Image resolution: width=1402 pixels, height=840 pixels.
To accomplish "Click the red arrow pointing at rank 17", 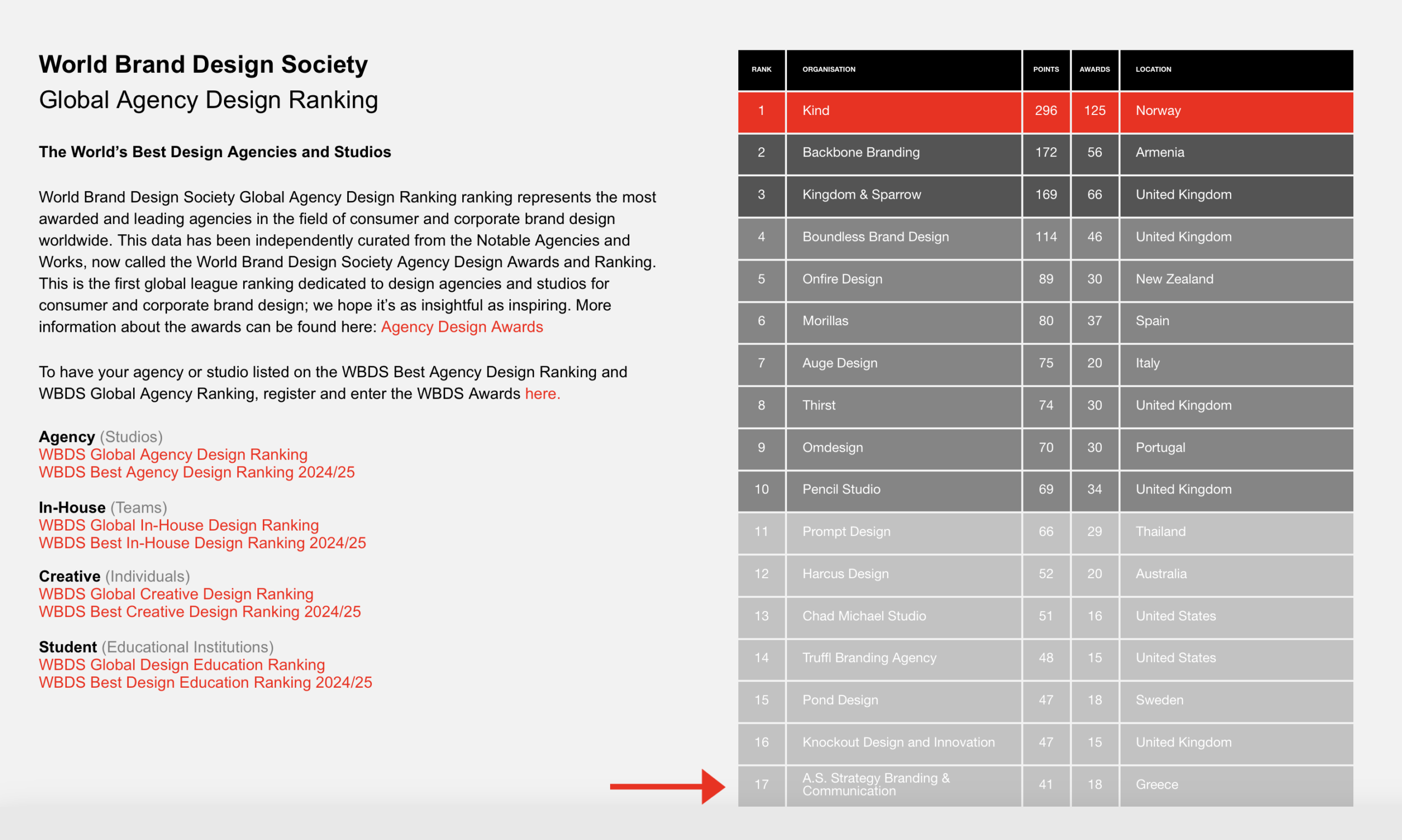I will 668,786.
